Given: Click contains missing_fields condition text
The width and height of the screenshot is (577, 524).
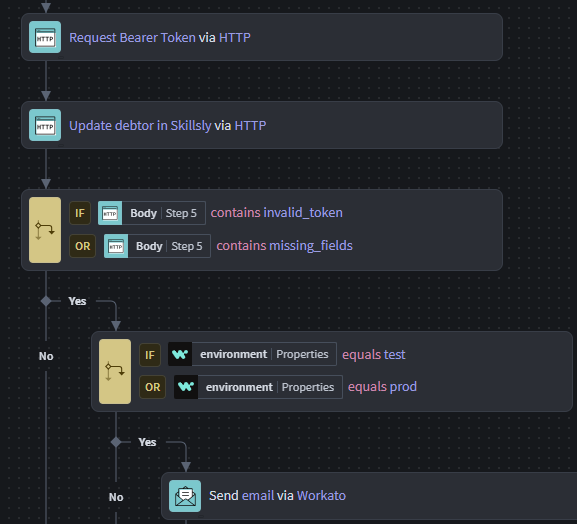Looking at the screenshot, I should tap(284, 245).
